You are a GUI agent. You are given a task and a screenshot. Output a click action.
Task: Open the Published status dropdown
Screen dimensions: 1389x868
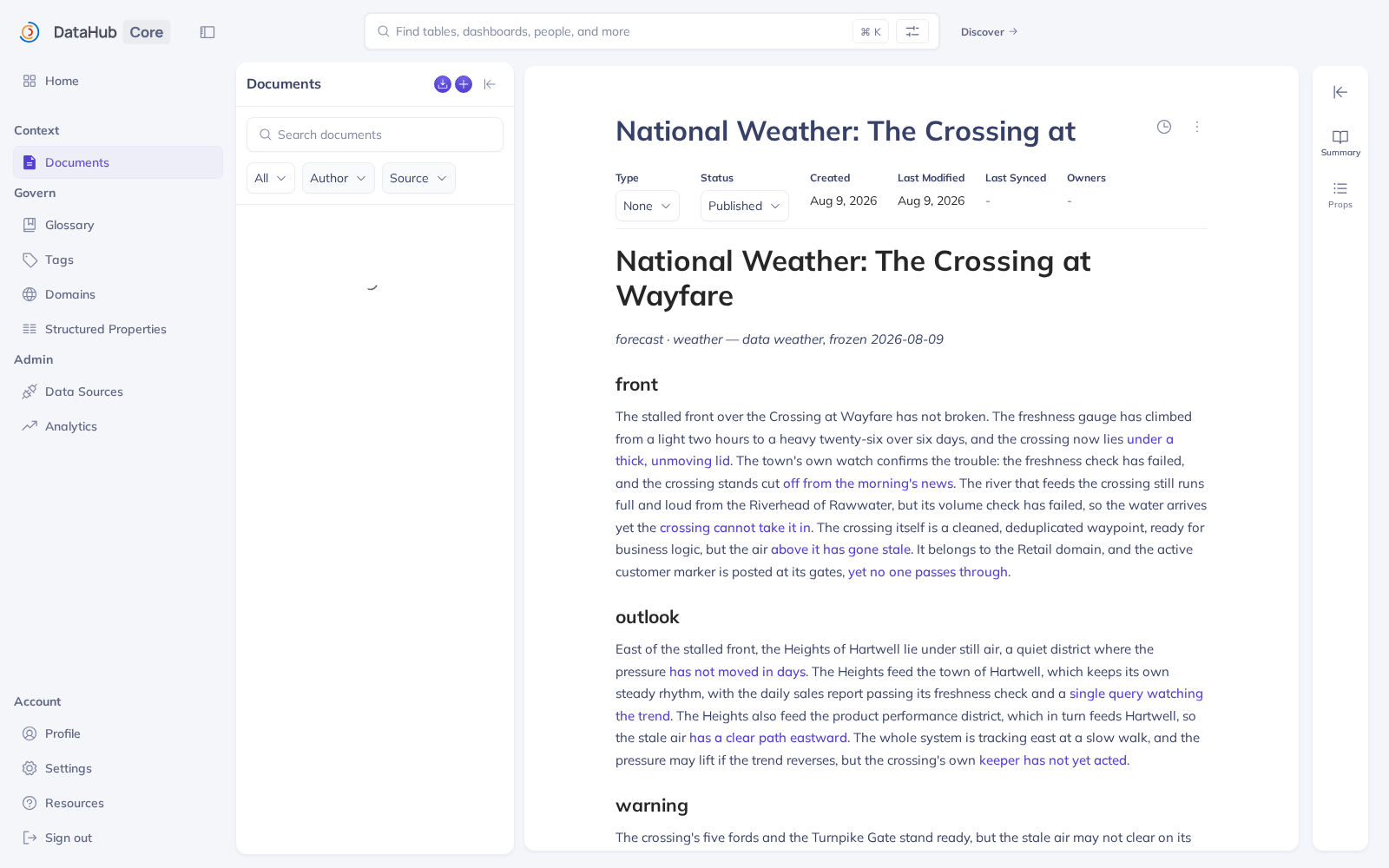click(x=745, y=206)
